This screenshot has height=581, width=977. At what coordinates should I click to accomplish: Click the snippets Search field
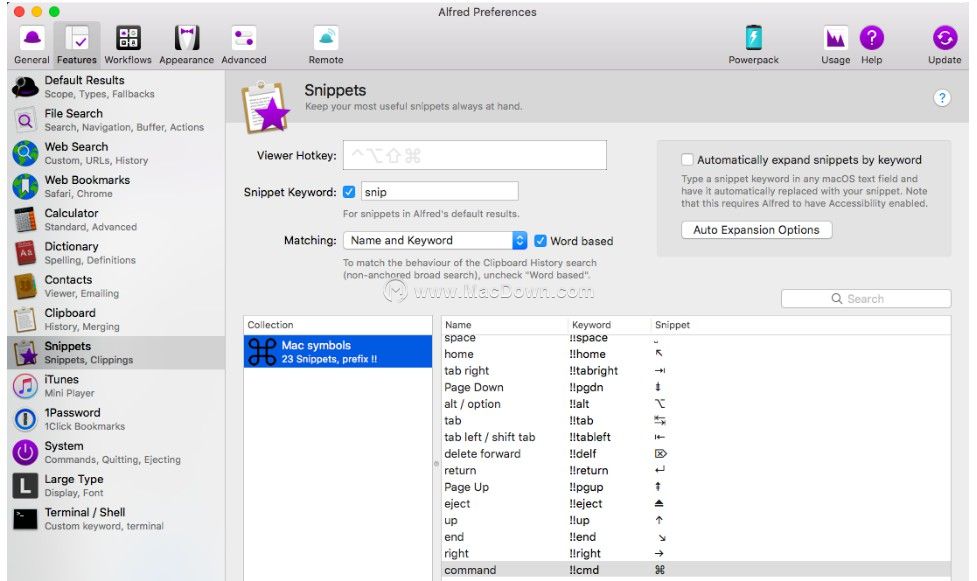pyautogui.click(x=866, y=299)
